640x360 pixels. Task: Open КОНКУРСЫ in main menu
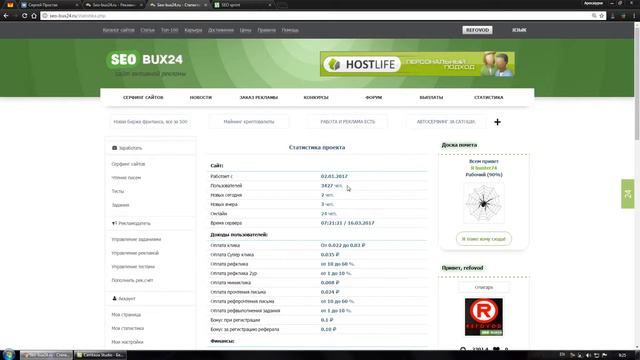coord(316,98)
